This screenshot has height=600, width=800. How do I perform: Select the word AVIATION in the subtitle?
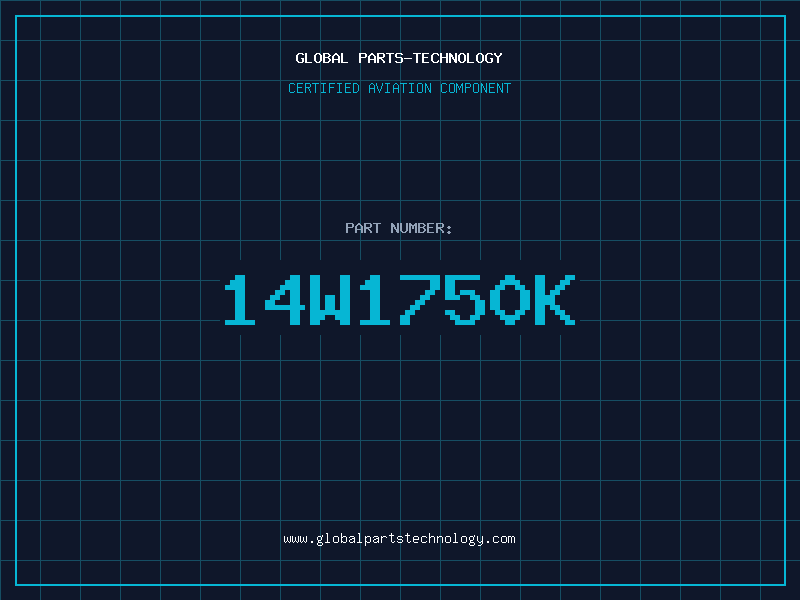pos(400,88)
